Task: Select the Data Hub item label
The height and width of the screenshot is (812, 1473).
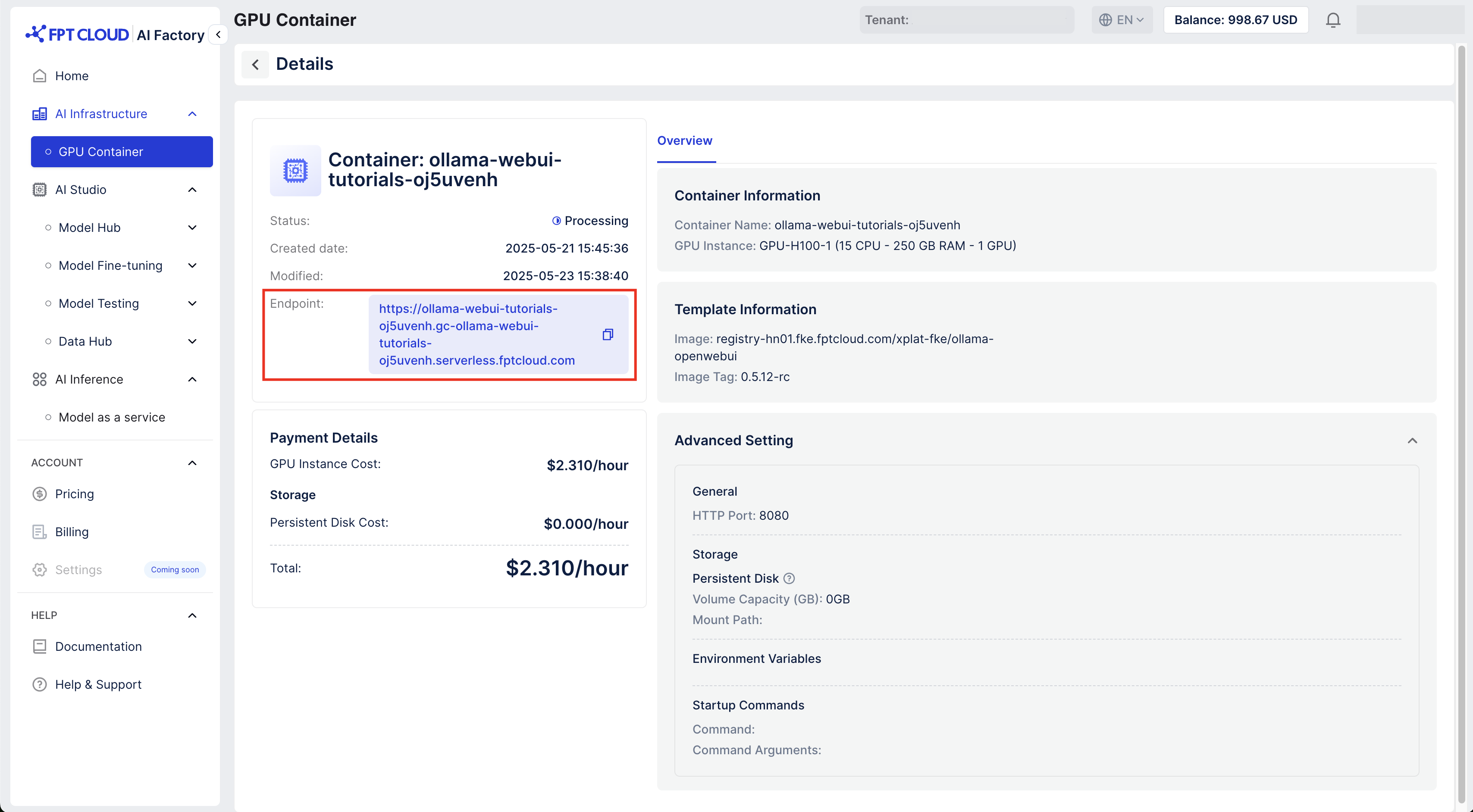Action: click(x=85, y=342)
